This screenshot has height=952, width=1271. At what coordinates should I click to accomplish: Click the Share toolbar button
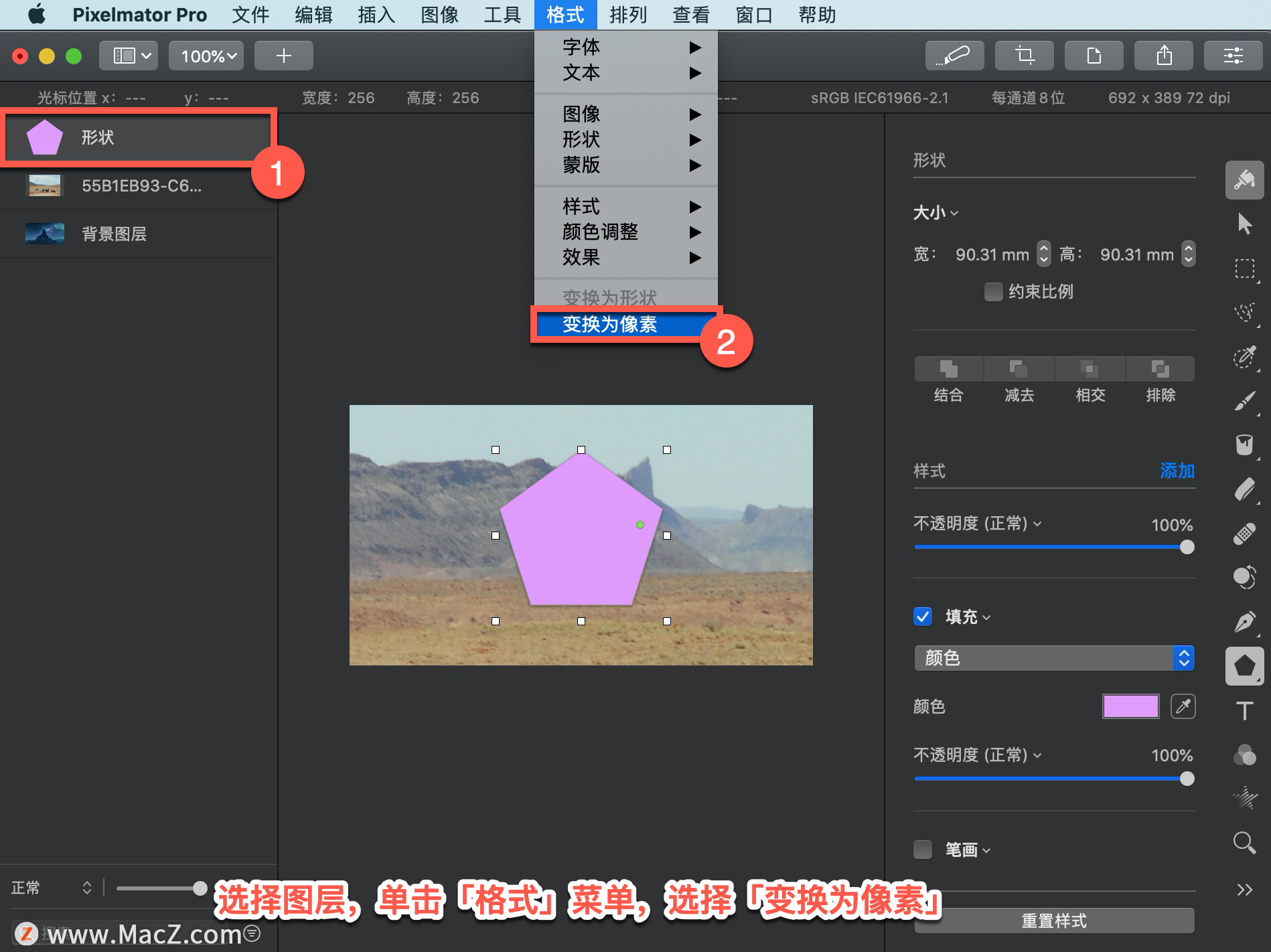tap(1163, 56)
